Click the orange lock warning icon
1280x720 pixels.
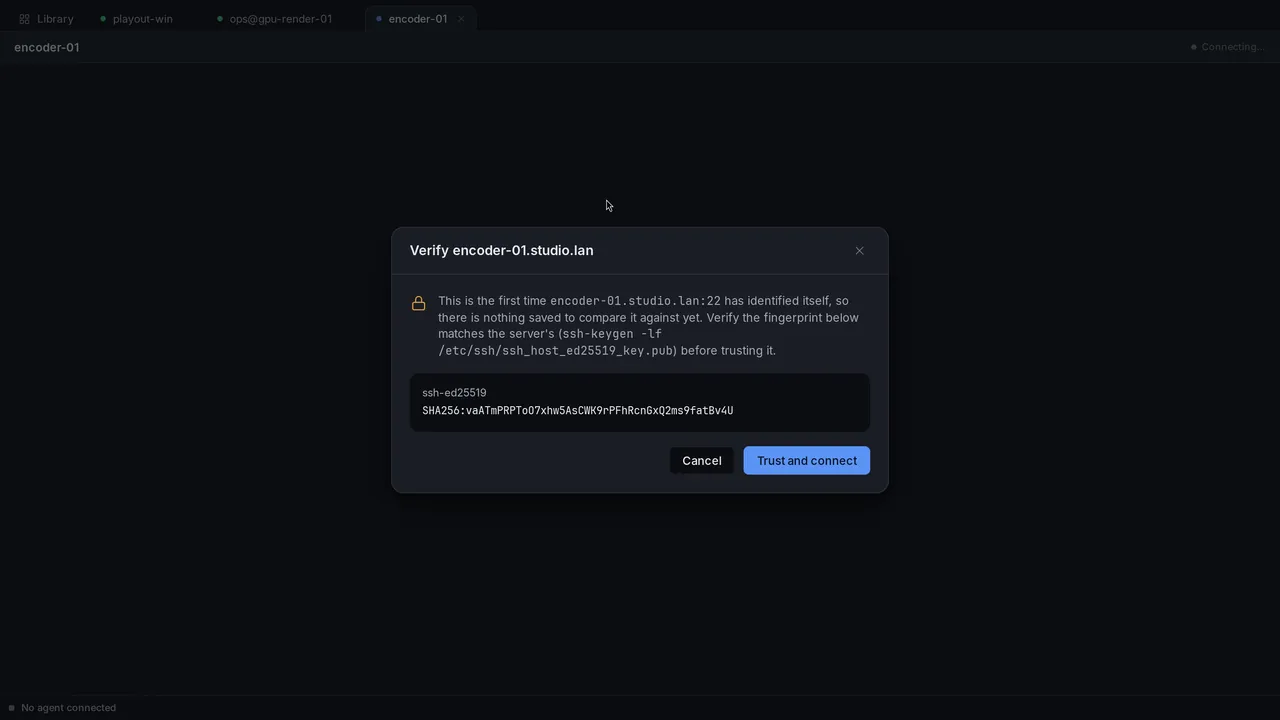click(x=419, y=303)
